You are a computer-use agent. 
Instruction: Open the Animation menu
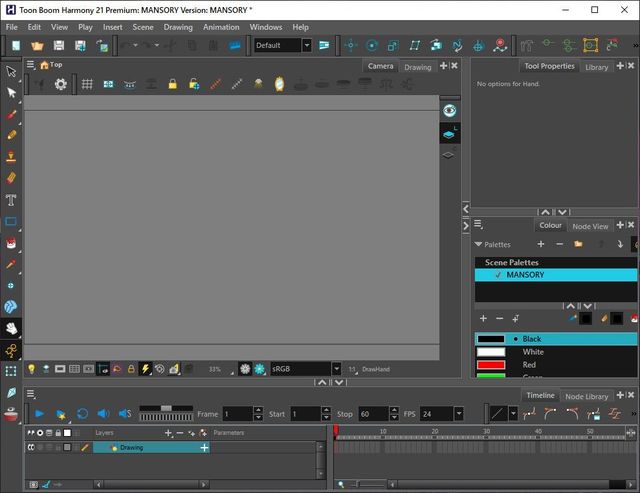[x=221, y=27]
